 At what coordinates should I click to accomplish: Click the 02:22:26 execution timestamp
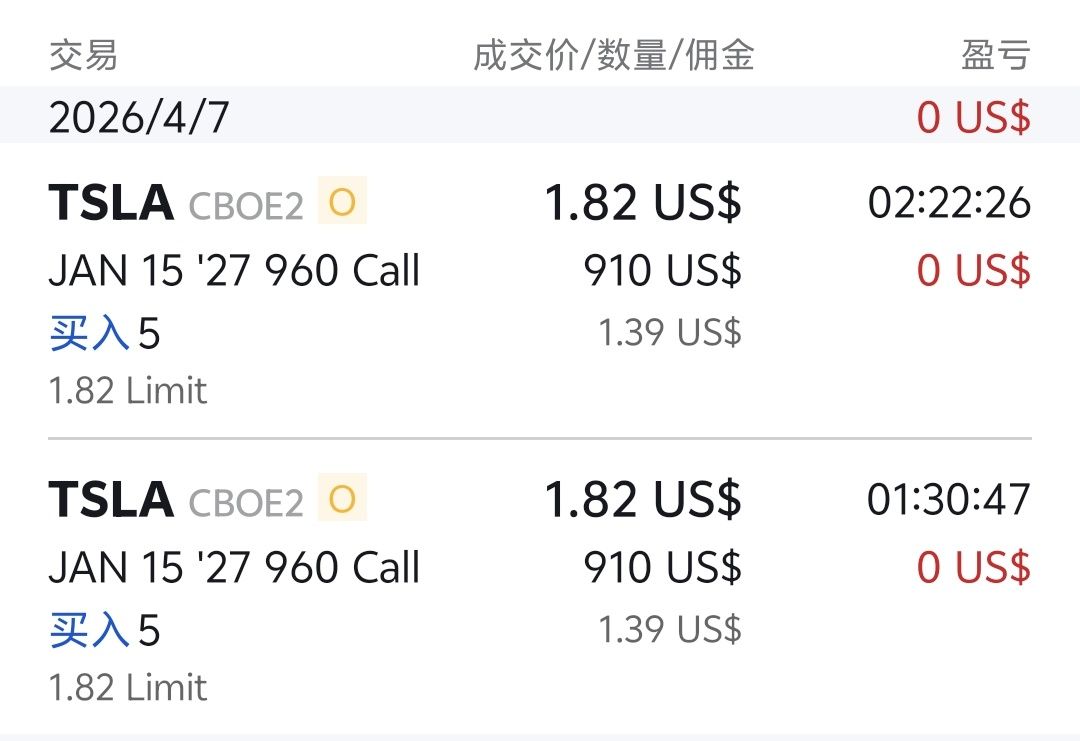point(948,203)
